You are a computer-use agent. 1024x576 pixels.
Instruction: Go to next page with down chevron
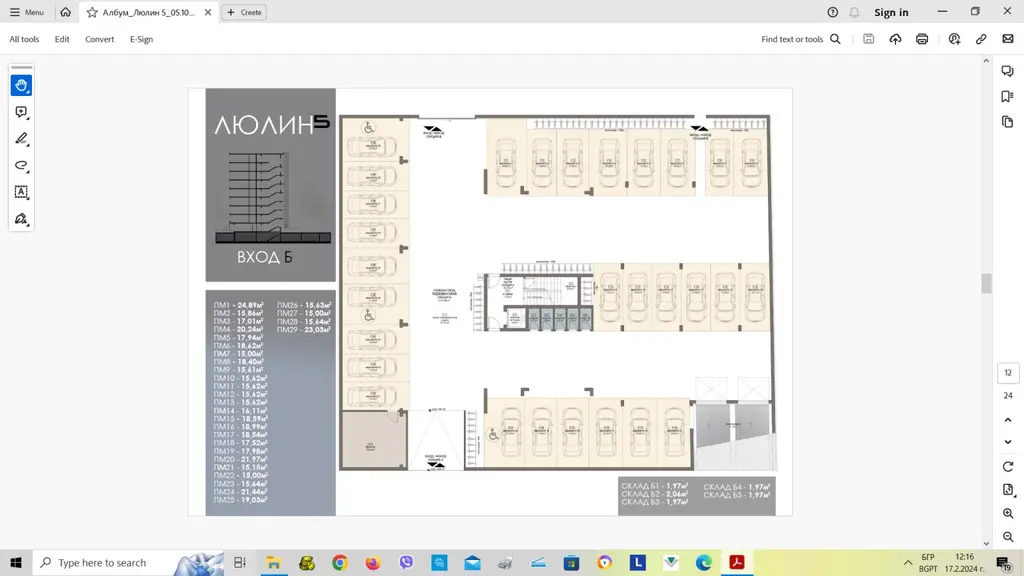pos(1008,442)
